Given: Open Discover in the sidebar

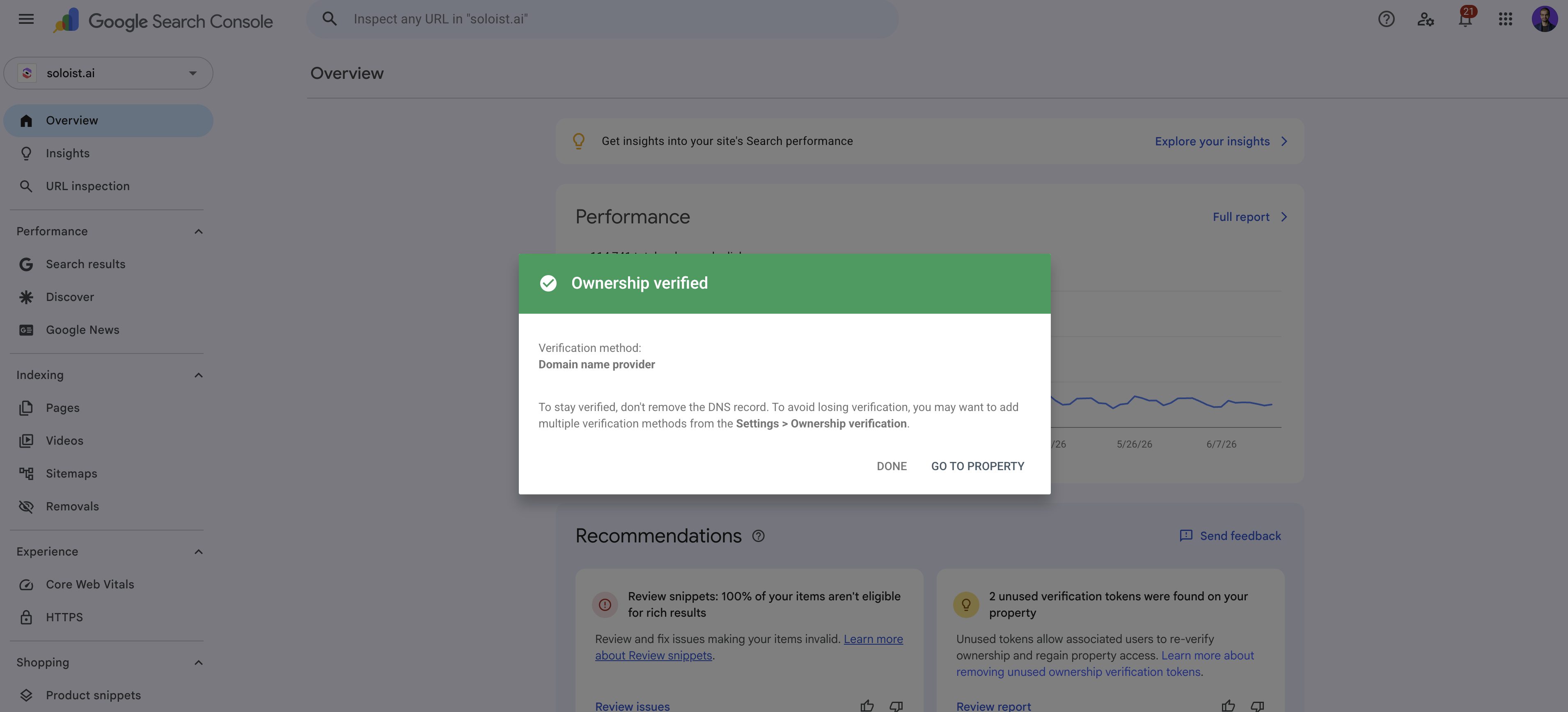Looking at the screenshot, I should pyautogui.click(x=108, y=297).
